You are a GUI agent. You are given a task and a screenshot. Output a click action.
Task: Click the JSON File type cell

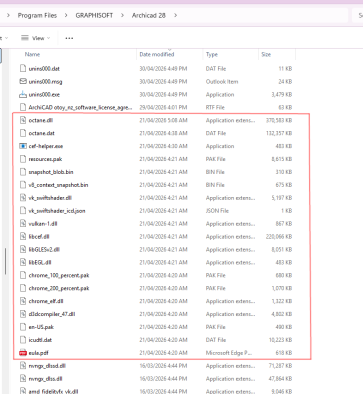[217, 211]
